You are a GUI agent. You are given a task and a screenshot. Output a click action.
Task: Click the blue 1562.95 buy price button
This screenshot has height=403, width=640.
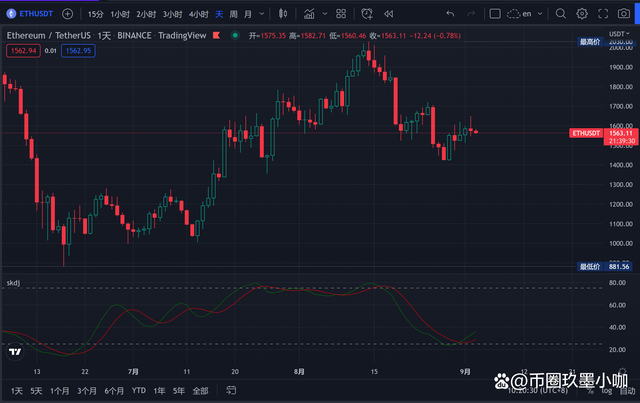tap(78, 51)
